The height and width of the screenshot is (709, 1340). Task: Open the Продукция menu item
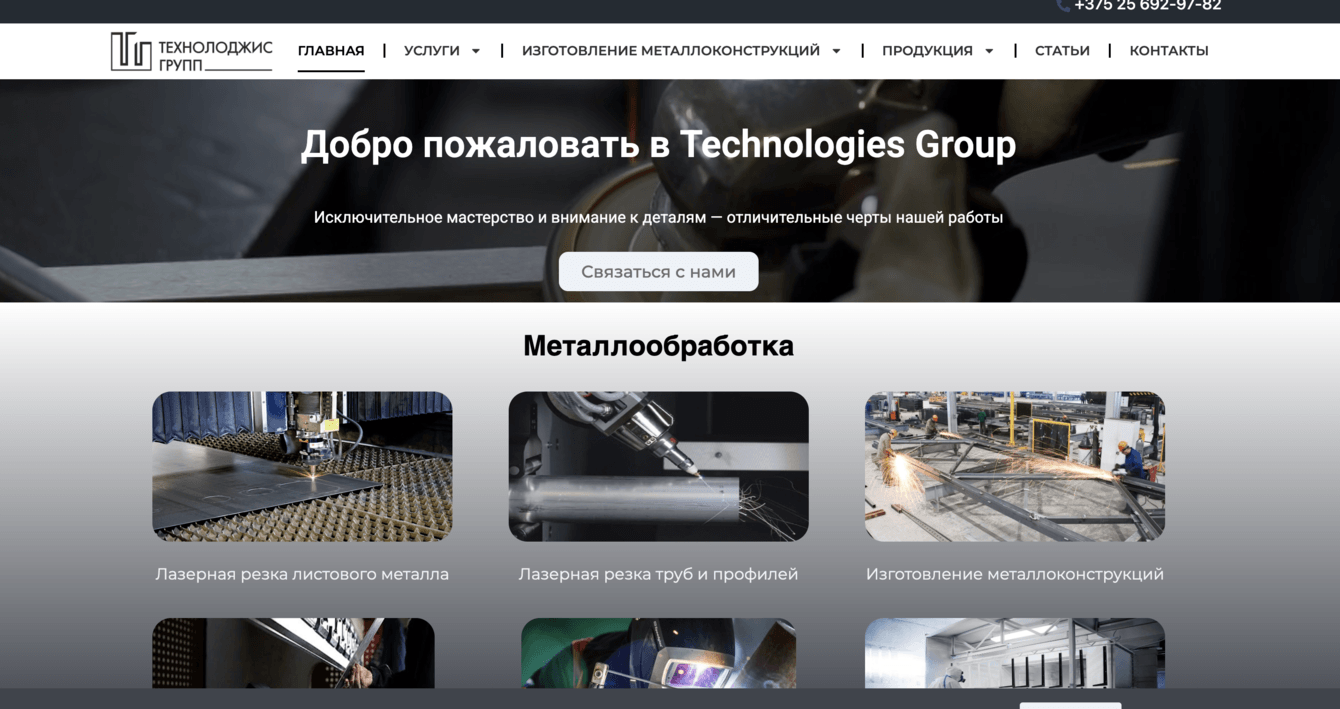(x=927, y=51)
